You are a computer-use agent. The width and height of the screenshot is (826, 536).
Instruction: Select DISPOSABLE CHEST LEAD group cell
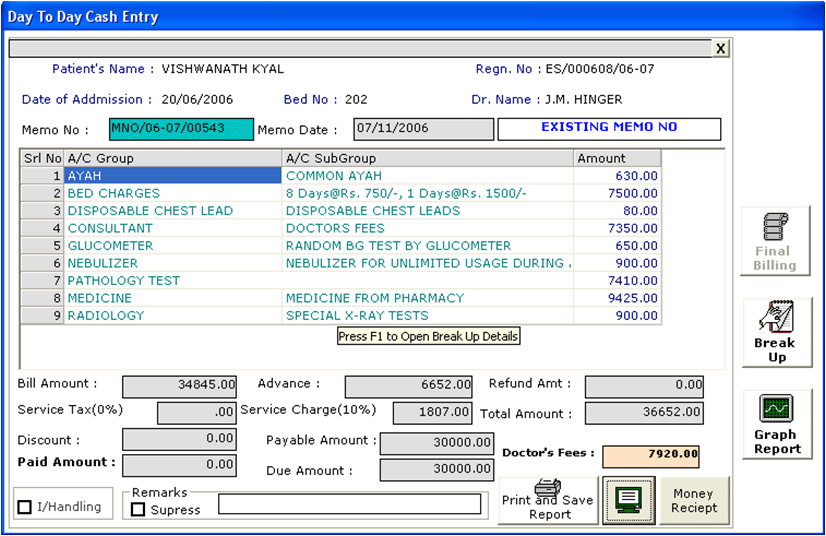click(x=173, y=210)
